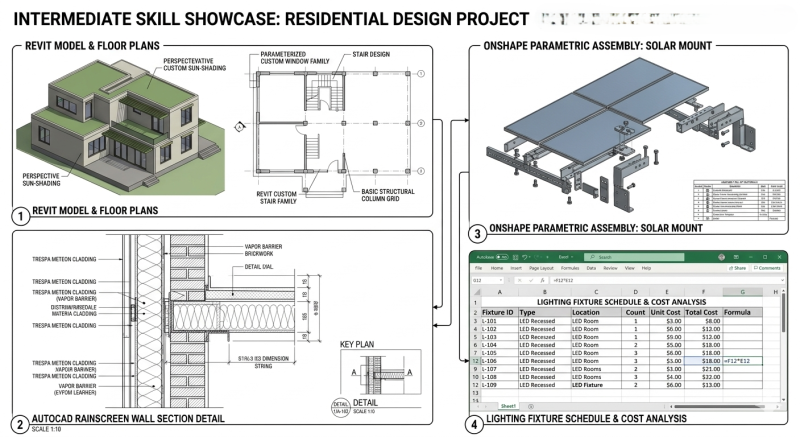The height and width of the screenshot is (437, 800).
Task: Click the Excel Search box
Action: (x=630, y=257)
